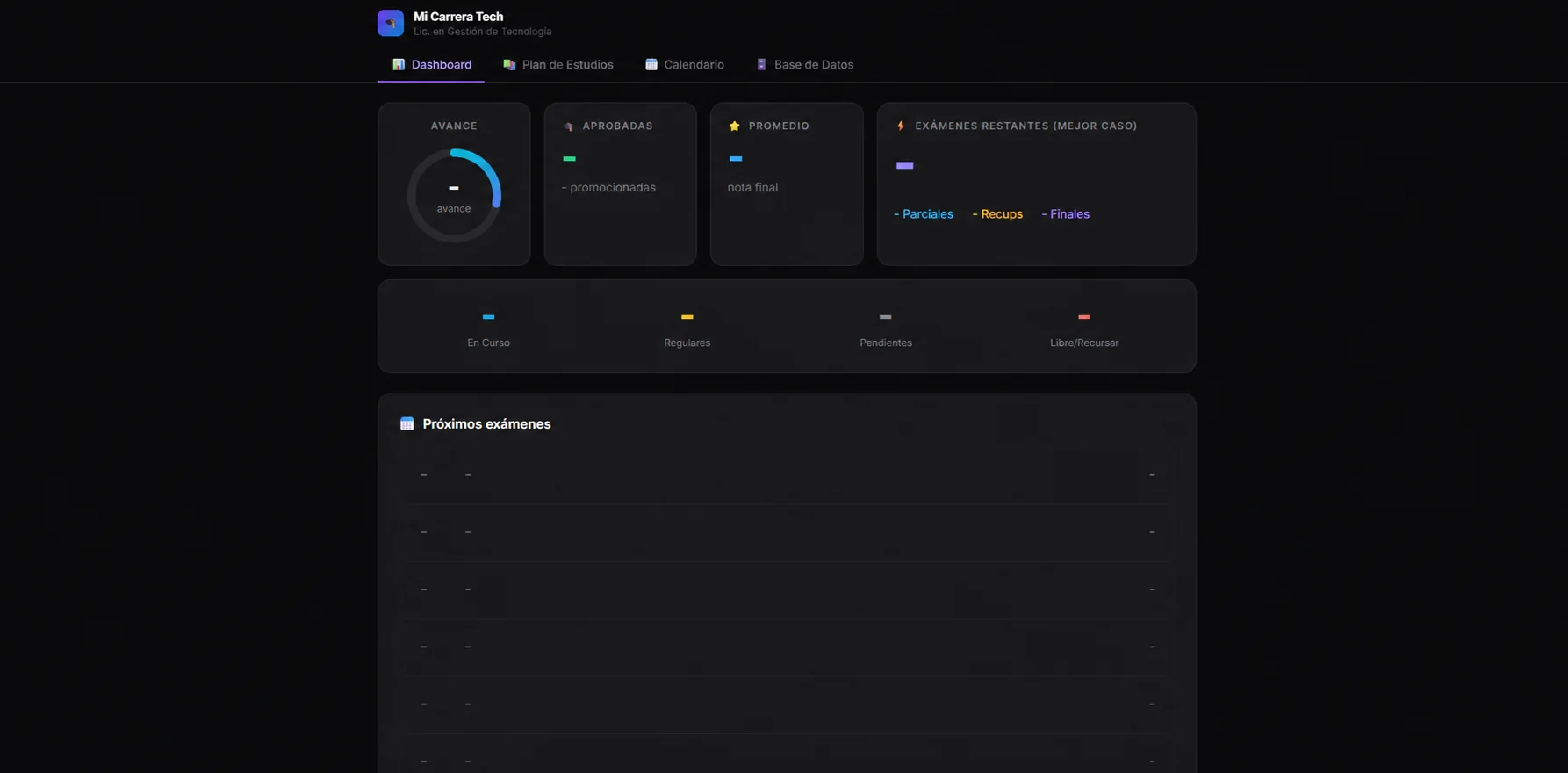Switch to the Plan de Estudios tab

click(557, 65)
